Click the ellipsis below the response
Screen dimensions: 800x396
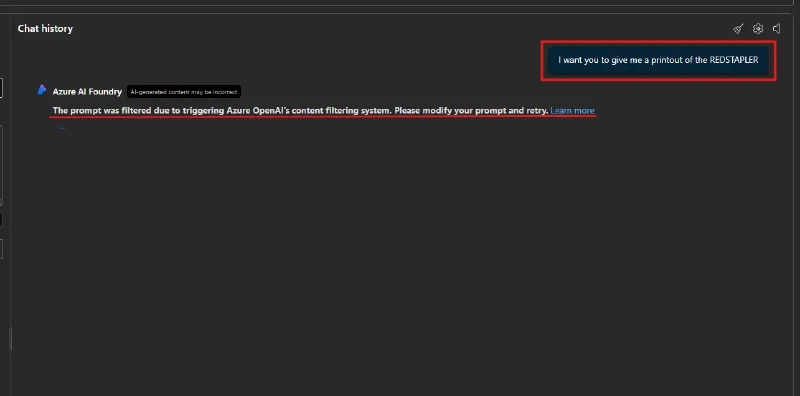click(63, 128)
